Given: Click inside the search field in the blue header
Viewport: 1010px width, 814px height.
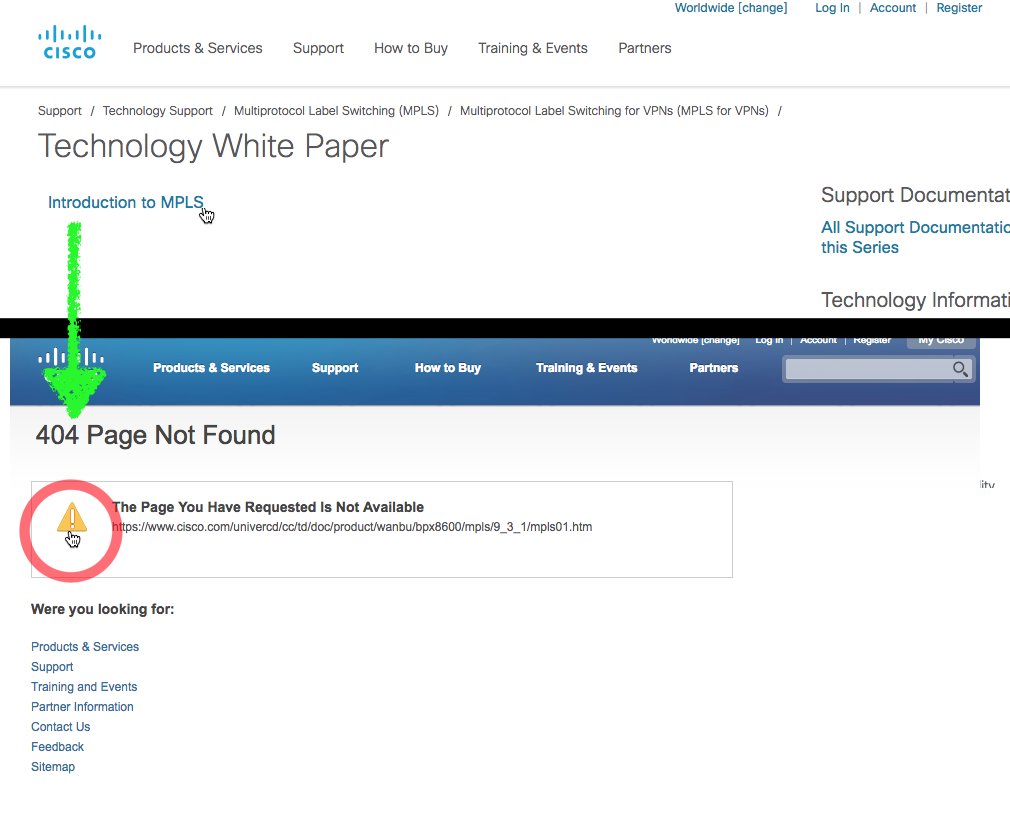Looking at the screenshot, I should [x=868, y=369].
